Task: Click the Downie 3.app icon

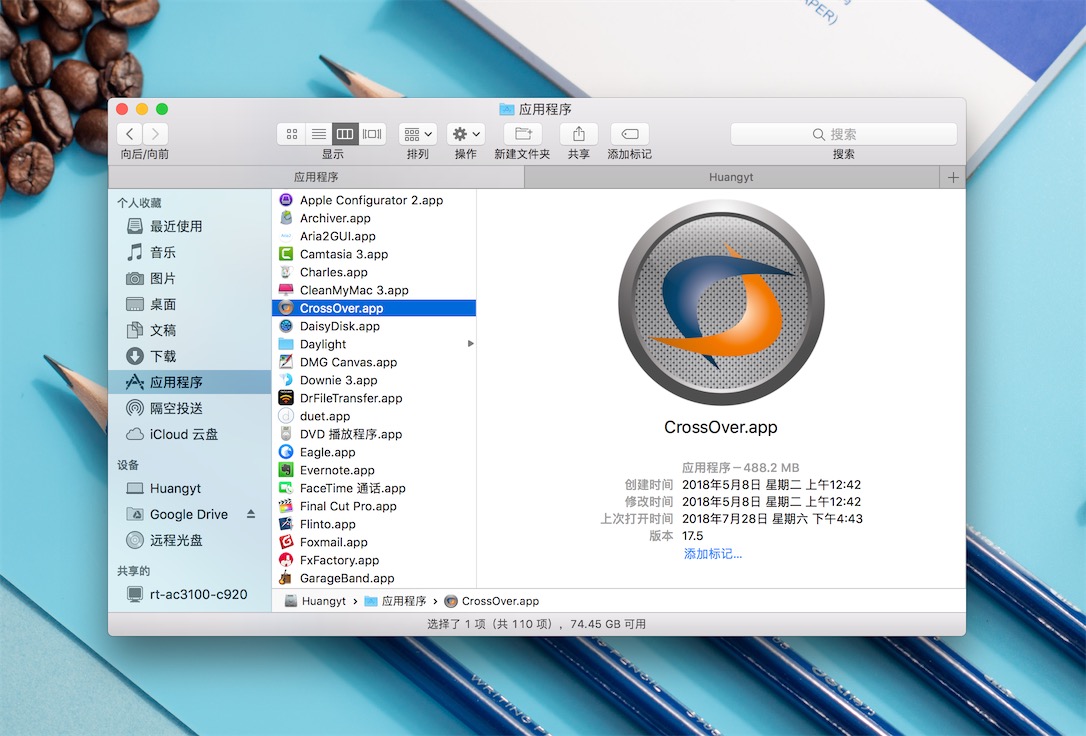Action: 286,380
